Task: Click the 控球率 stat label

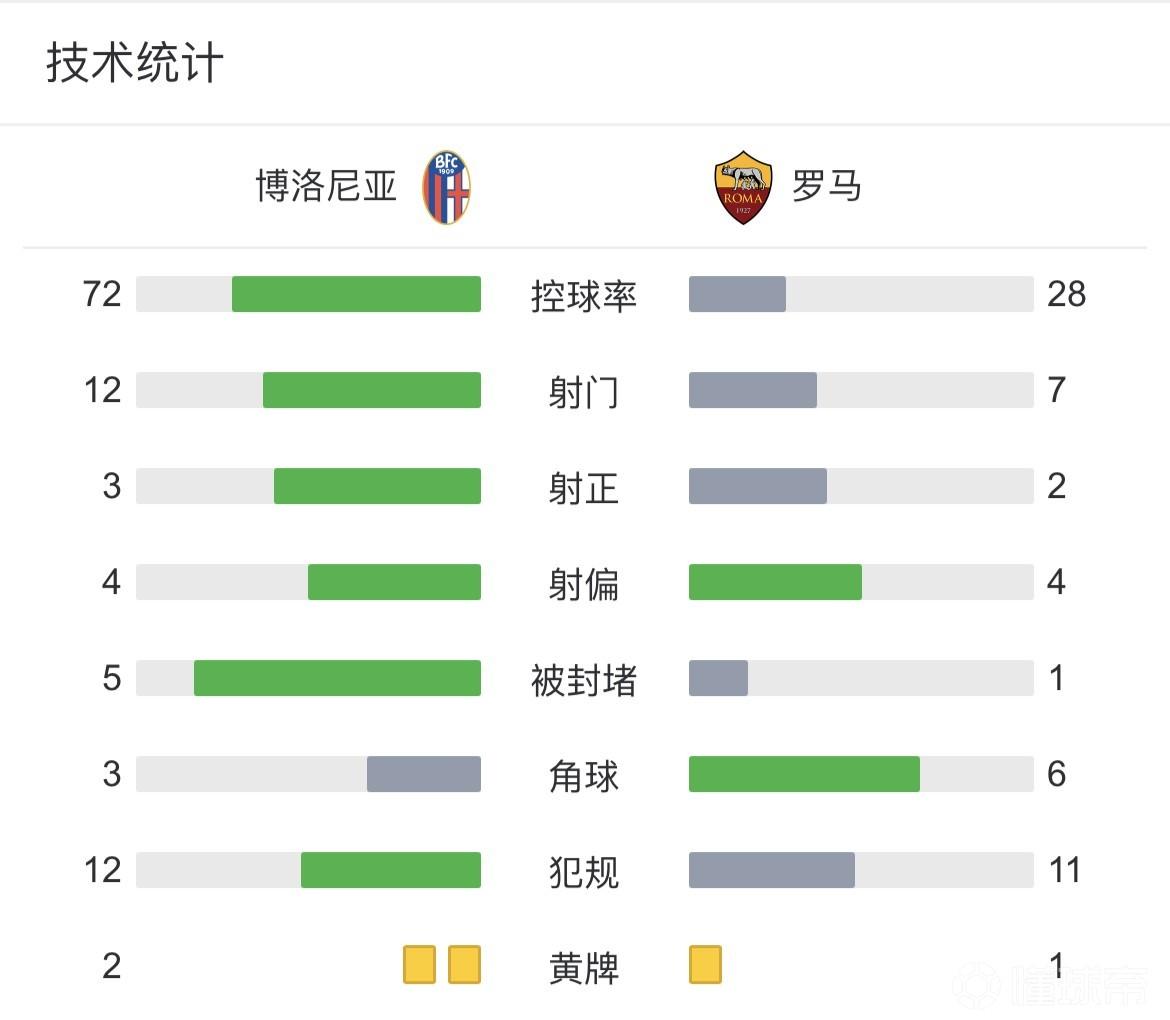Action: (584, 296)
